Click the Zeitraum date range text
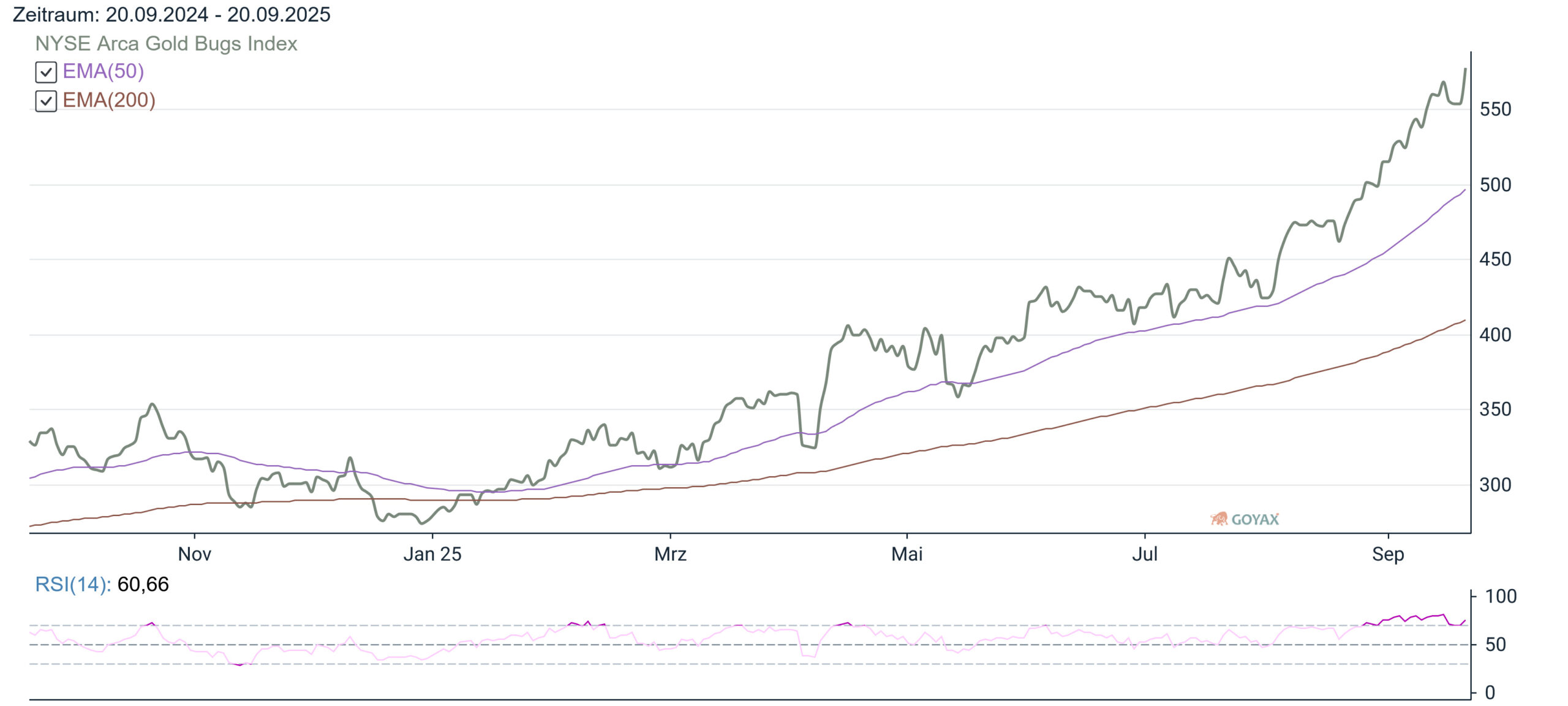Image resolution: width=1568 pixels, height=706 pixels. (171, 15)
